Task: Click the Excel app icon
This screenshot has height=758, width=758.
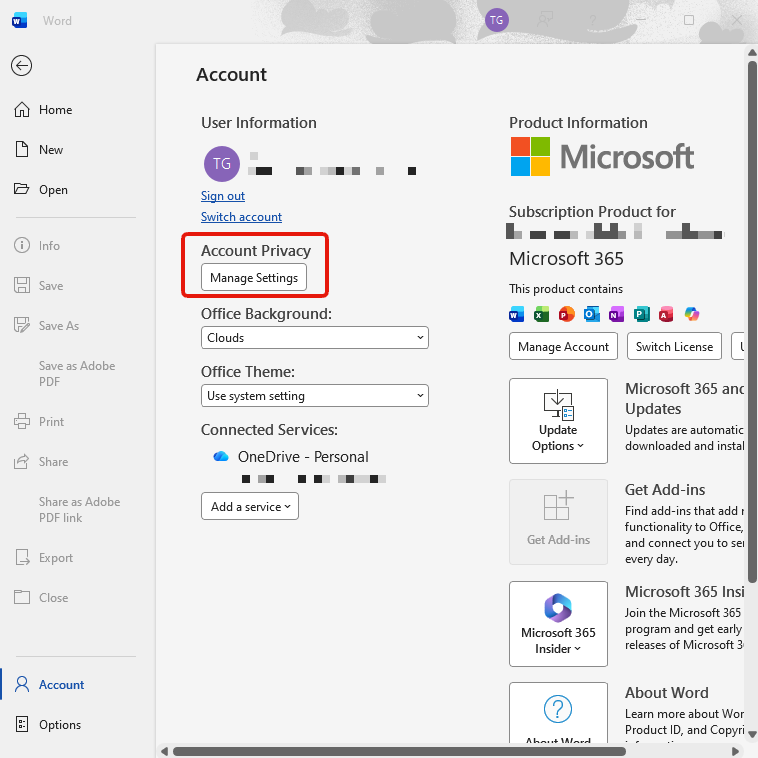Action: (x=541, y=315)
